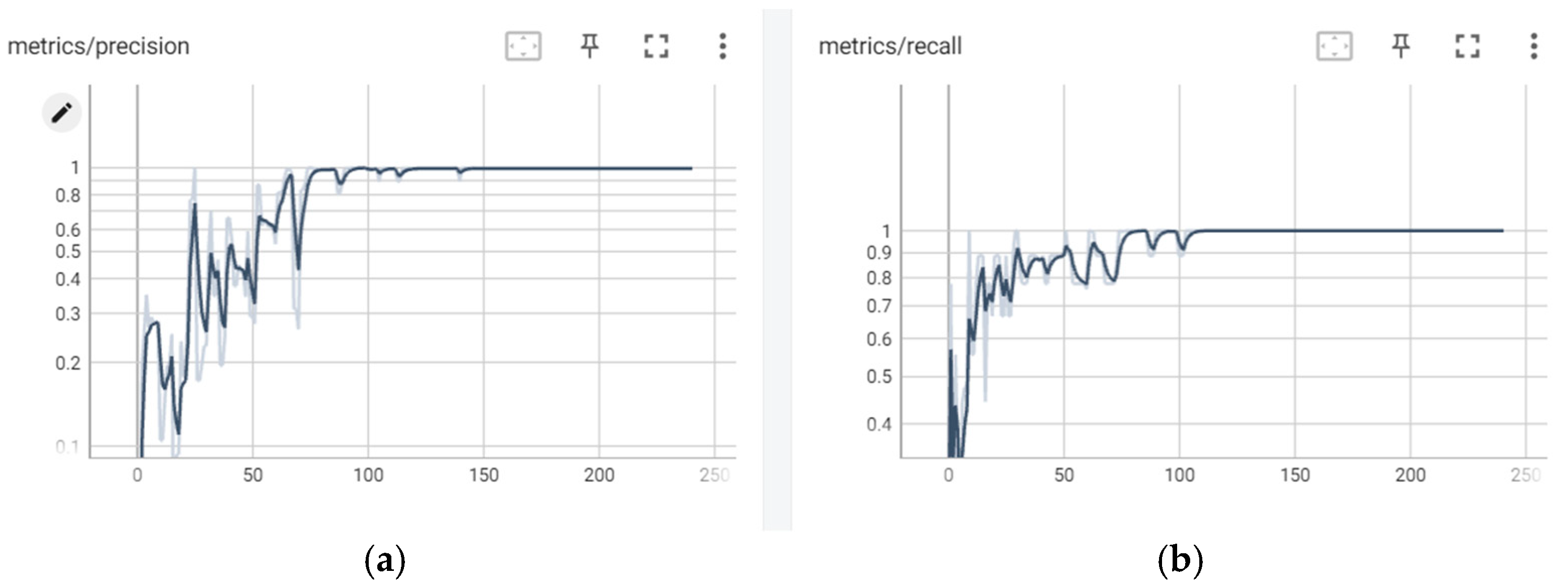Click the 0.5 y-axis label on recall
Screen dimensions: 1568x588
point(879,377)
